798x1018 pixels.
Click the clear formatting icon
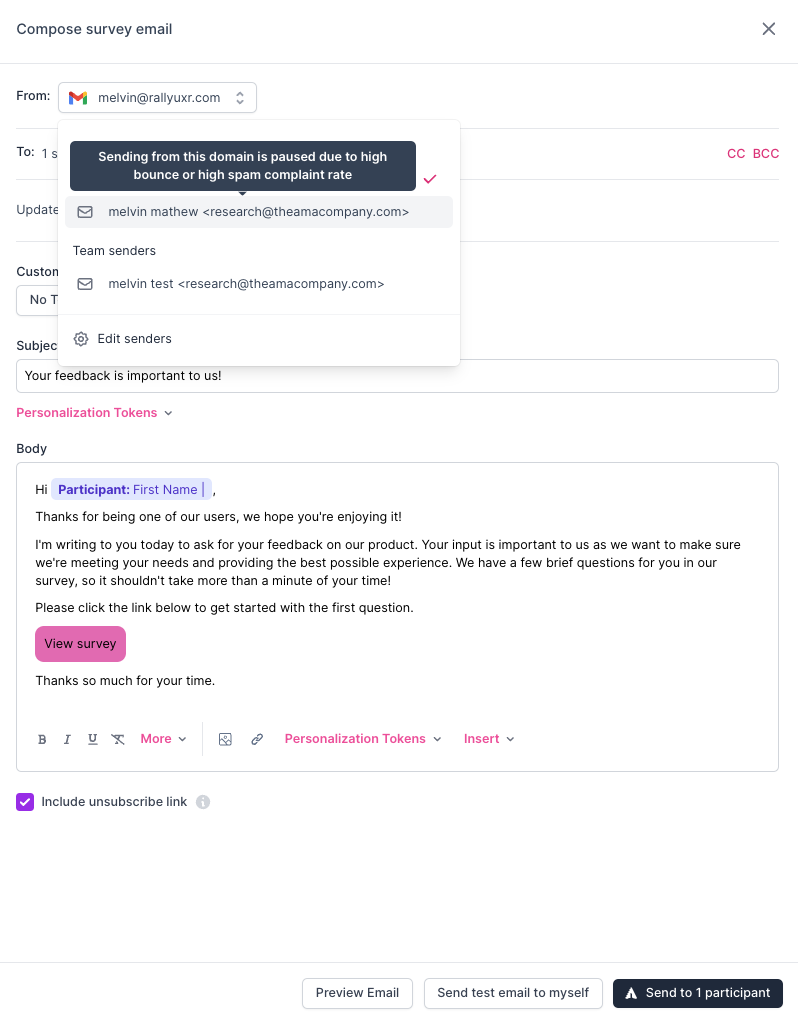point(118,739)
